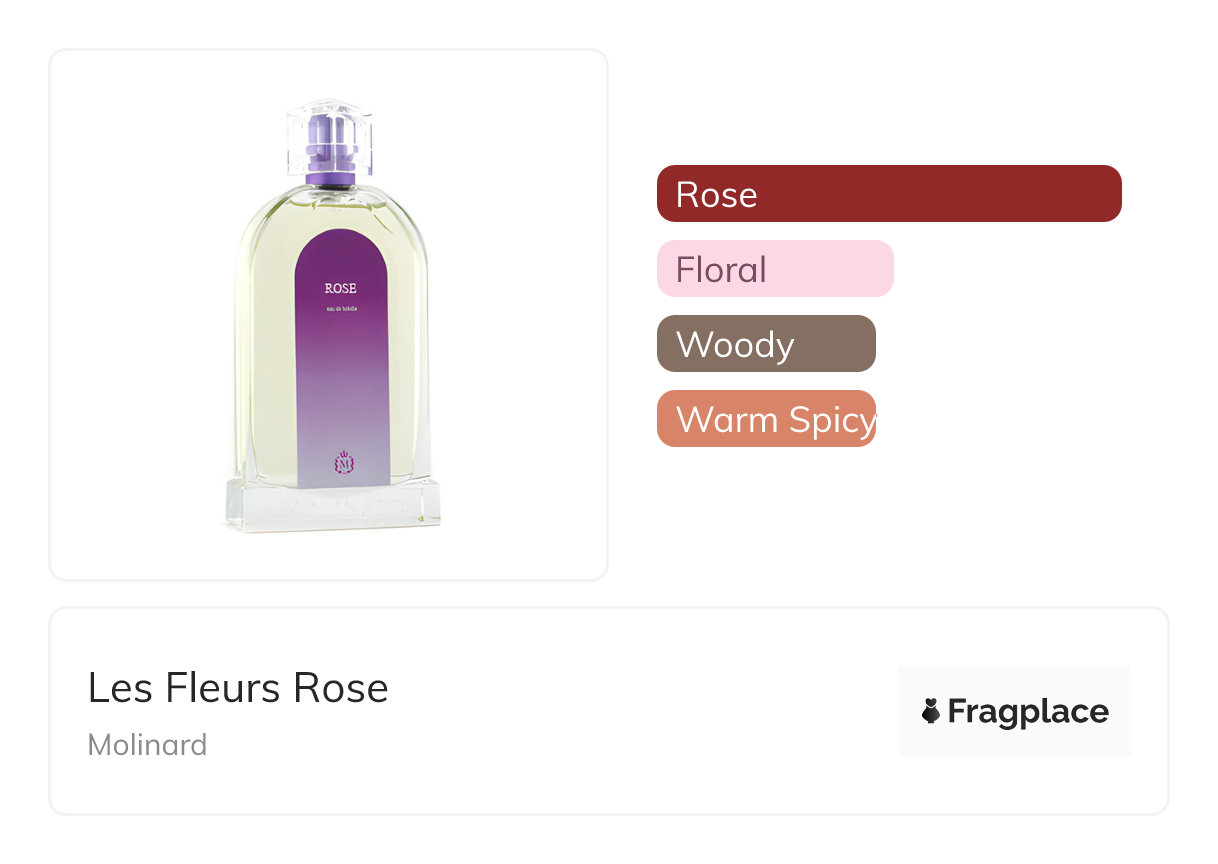Select the dark red Rose accord bar
Screen dimensions: 1218x864
coord(889,193)
